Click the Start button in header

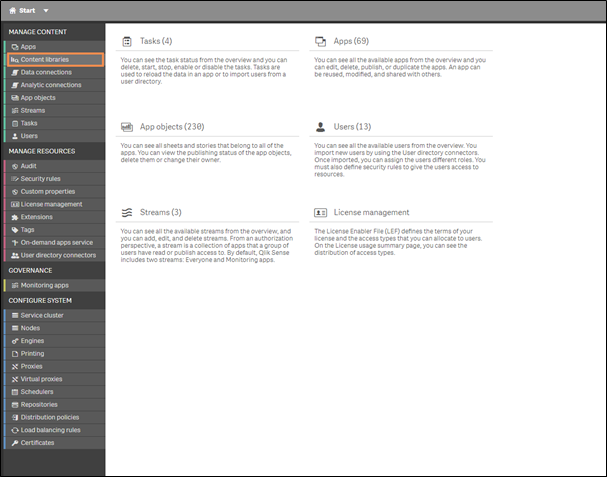pyautogui.click(x=29, y=10)
